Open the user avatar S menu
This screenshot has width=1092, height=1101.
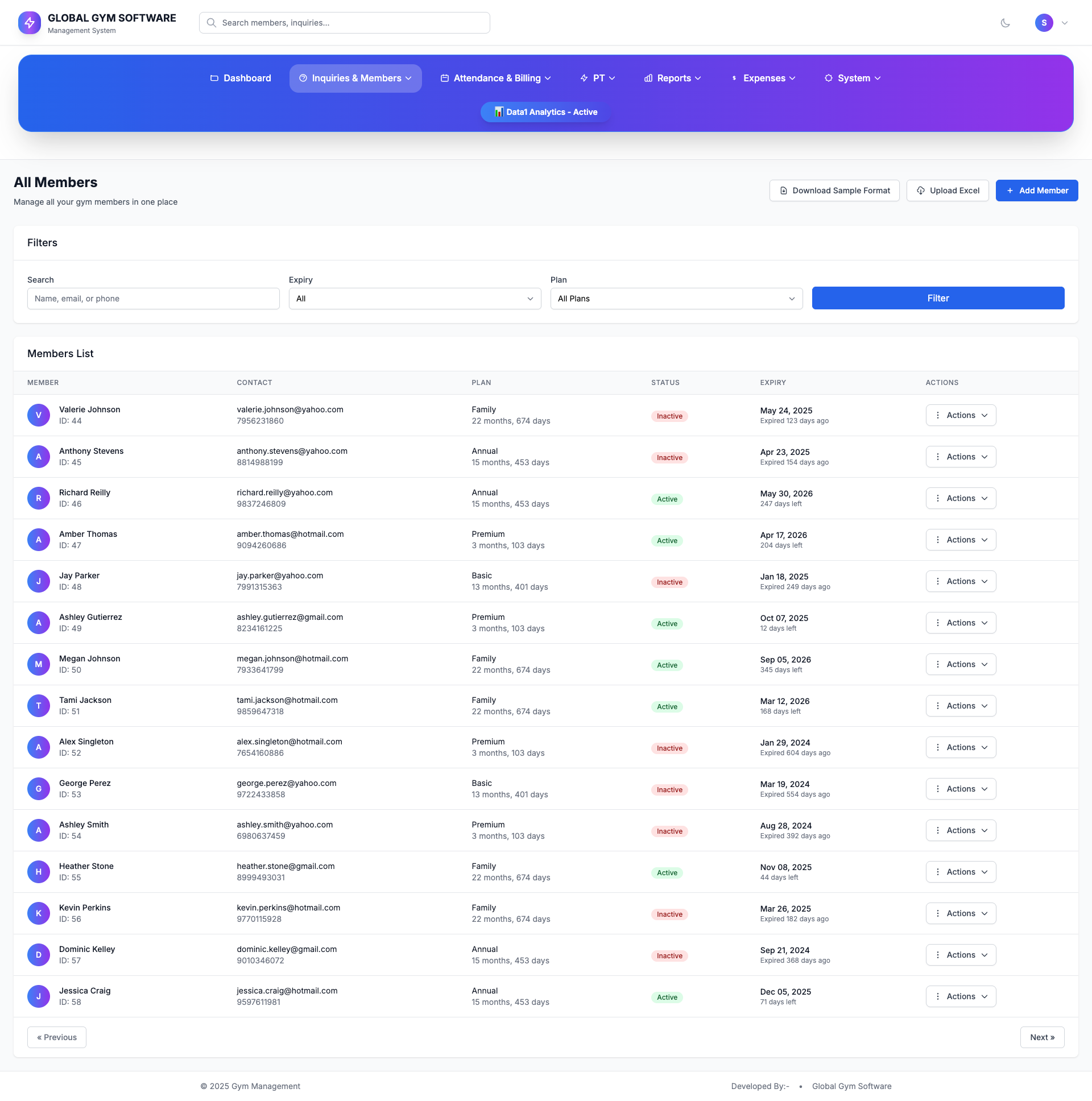pos(1044,23)
